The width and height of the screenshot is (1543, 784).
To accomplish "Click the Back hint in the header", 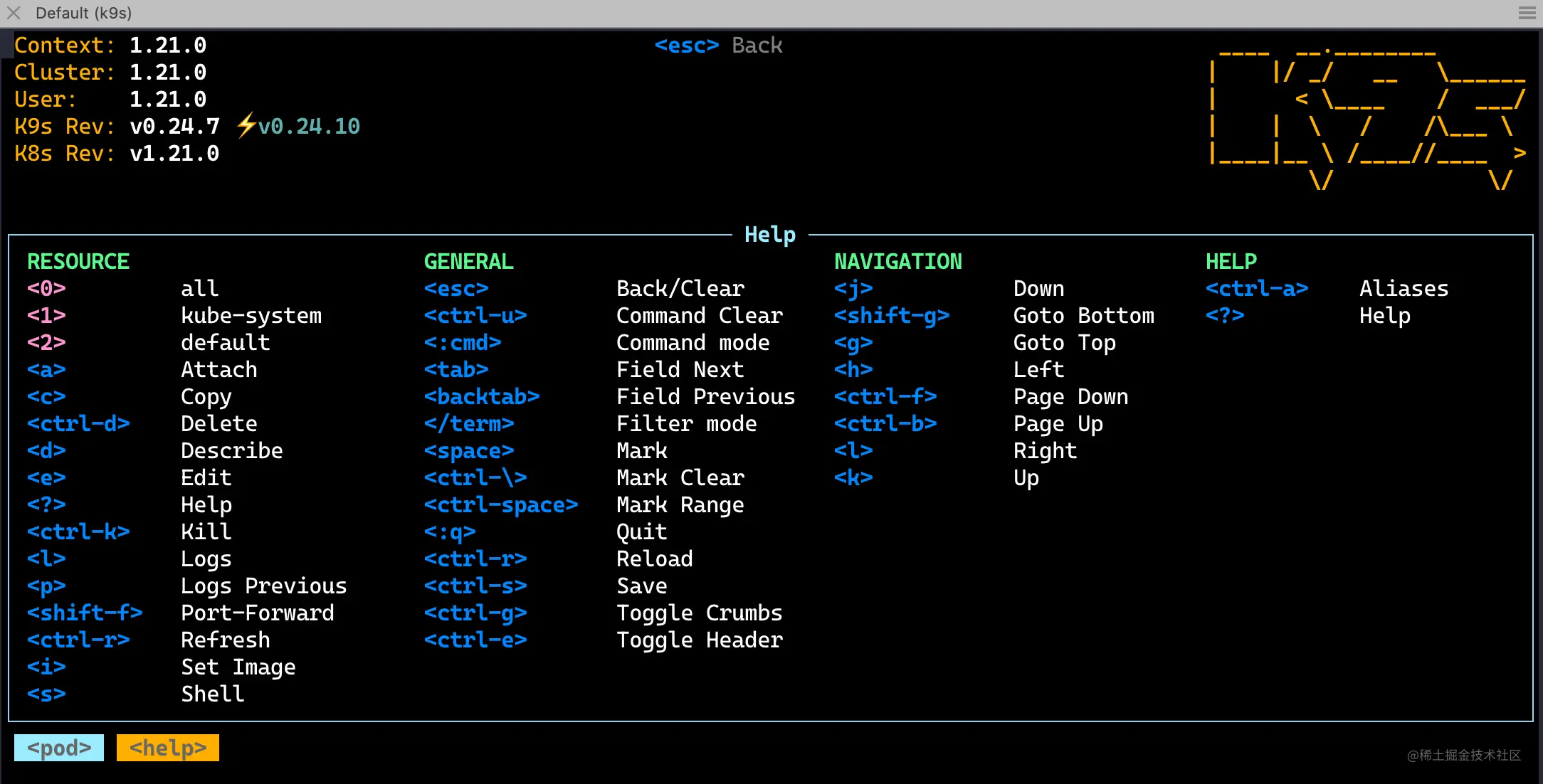I will click(x=757, y=46).
